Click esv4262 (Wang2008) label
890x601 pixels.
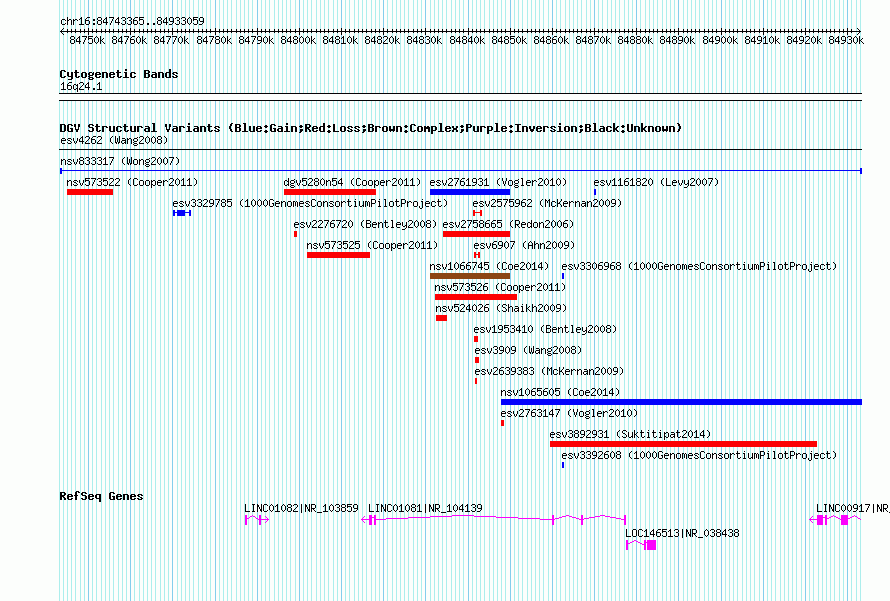point(114,140)
